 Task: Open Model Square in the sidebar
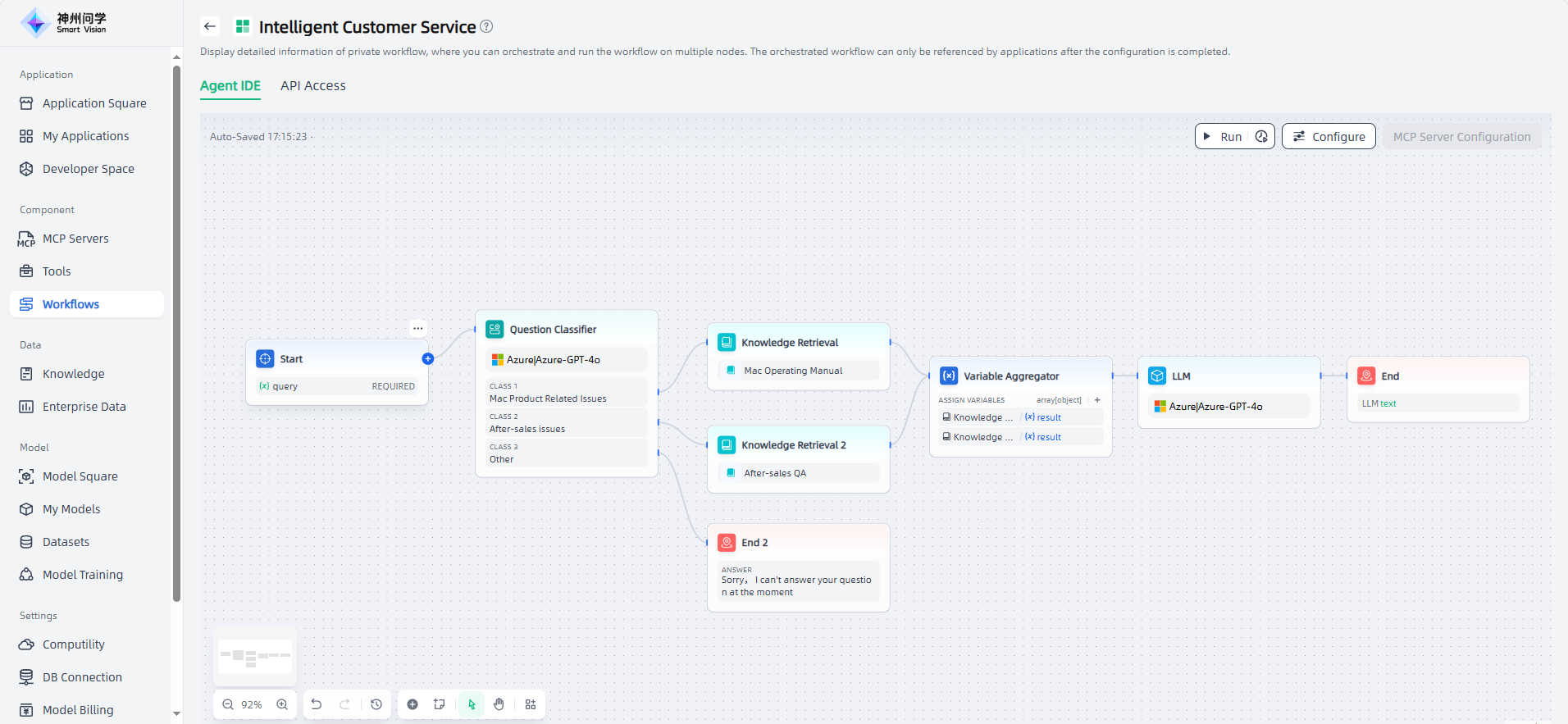[x=80, y=476]
